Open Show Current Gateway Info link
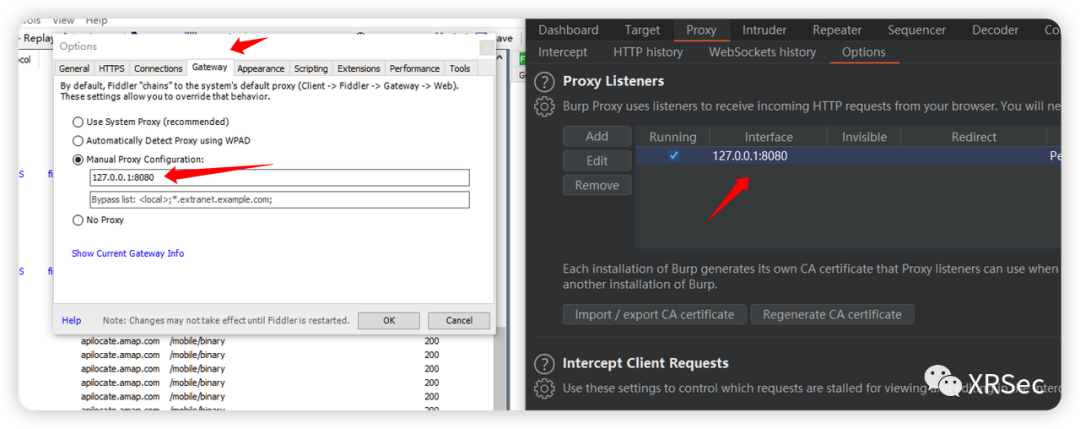Viewport: 1080px width, 429px height. [128, 253]
